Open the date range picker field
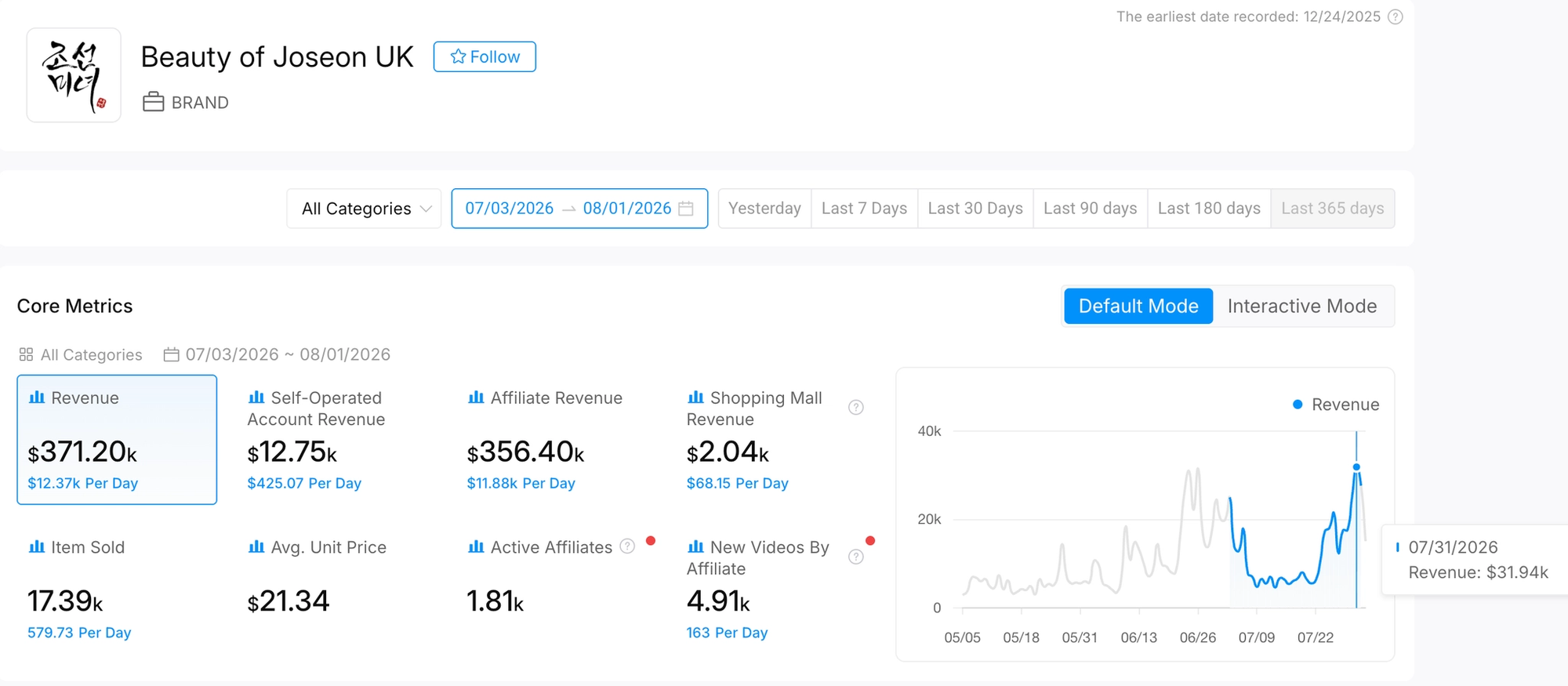Image resolution: width=1568 pixels, height=686 pixels. coord(579,209)
